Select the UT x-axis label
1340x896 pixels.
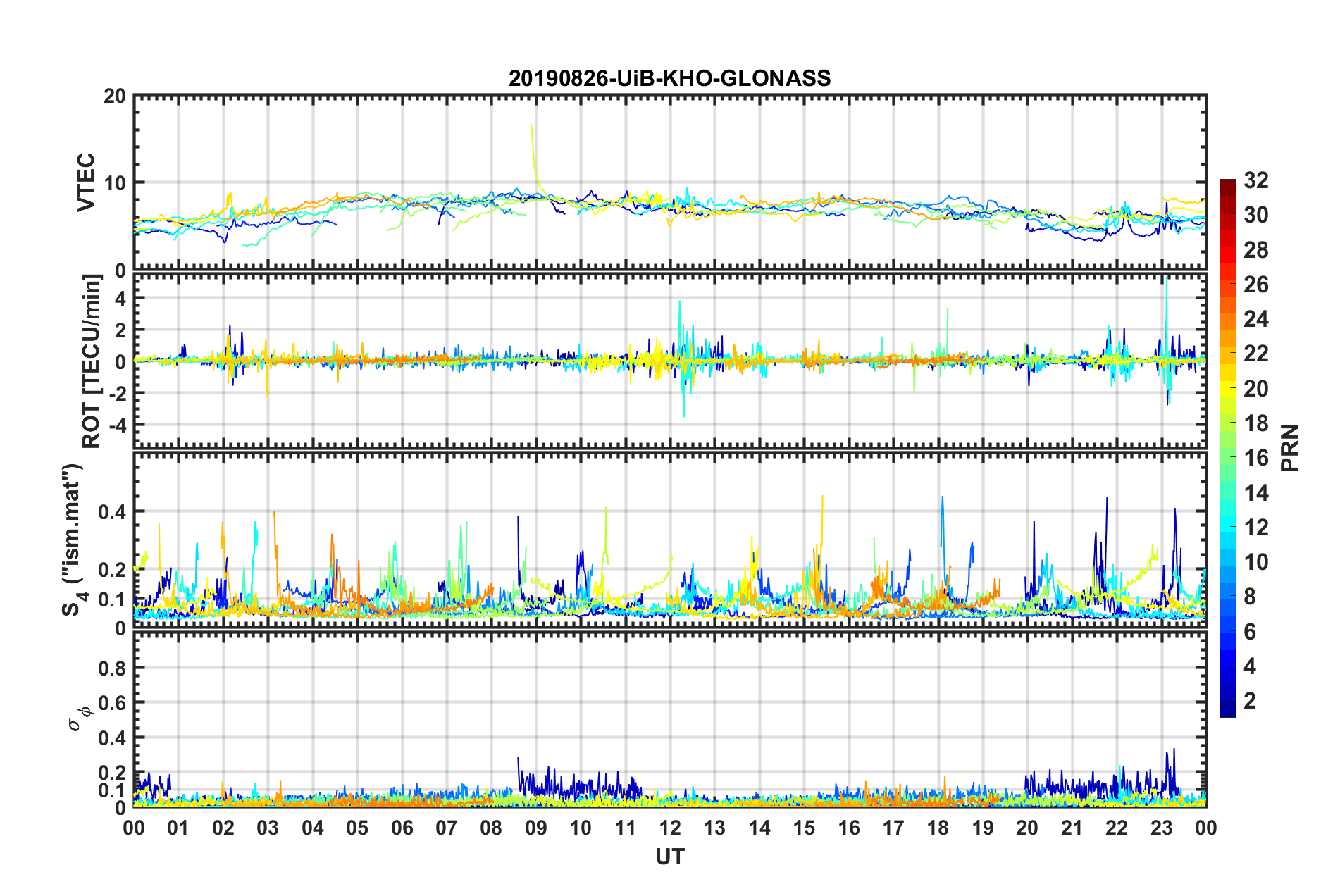(x=670, y=857)
